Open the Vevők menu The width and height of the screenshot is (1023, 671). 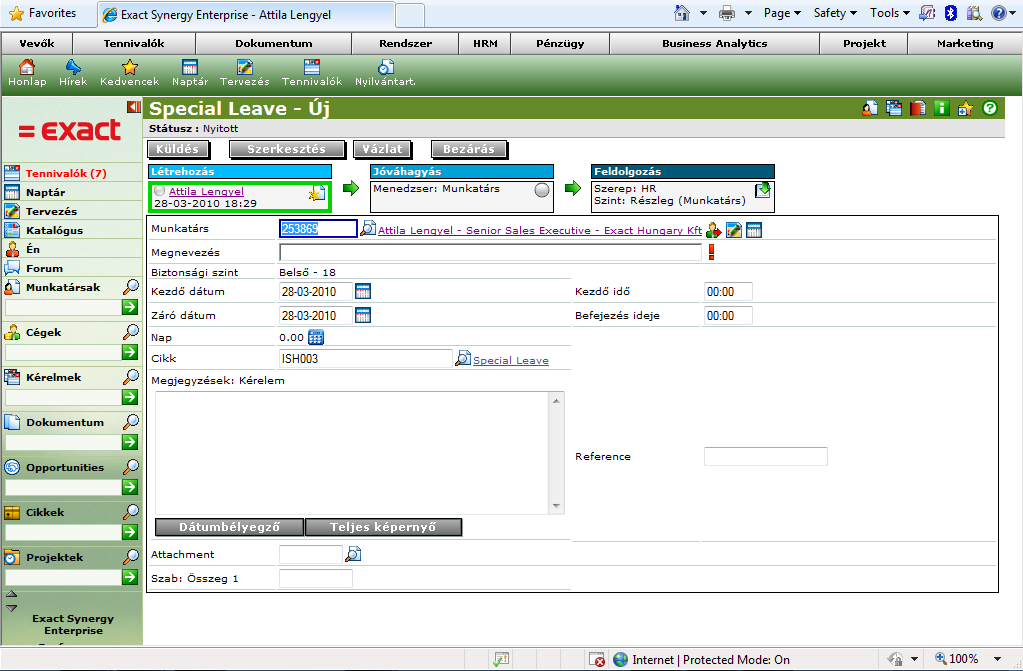coord(37,44)
